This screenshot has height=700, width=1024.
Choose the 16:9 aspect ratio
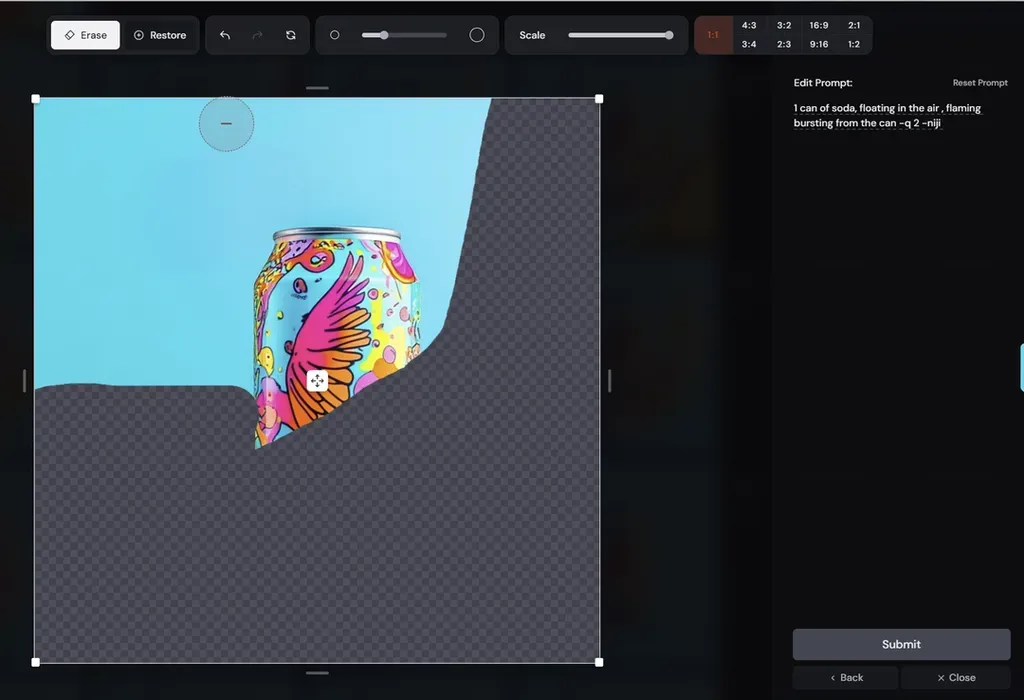[818, 25]
